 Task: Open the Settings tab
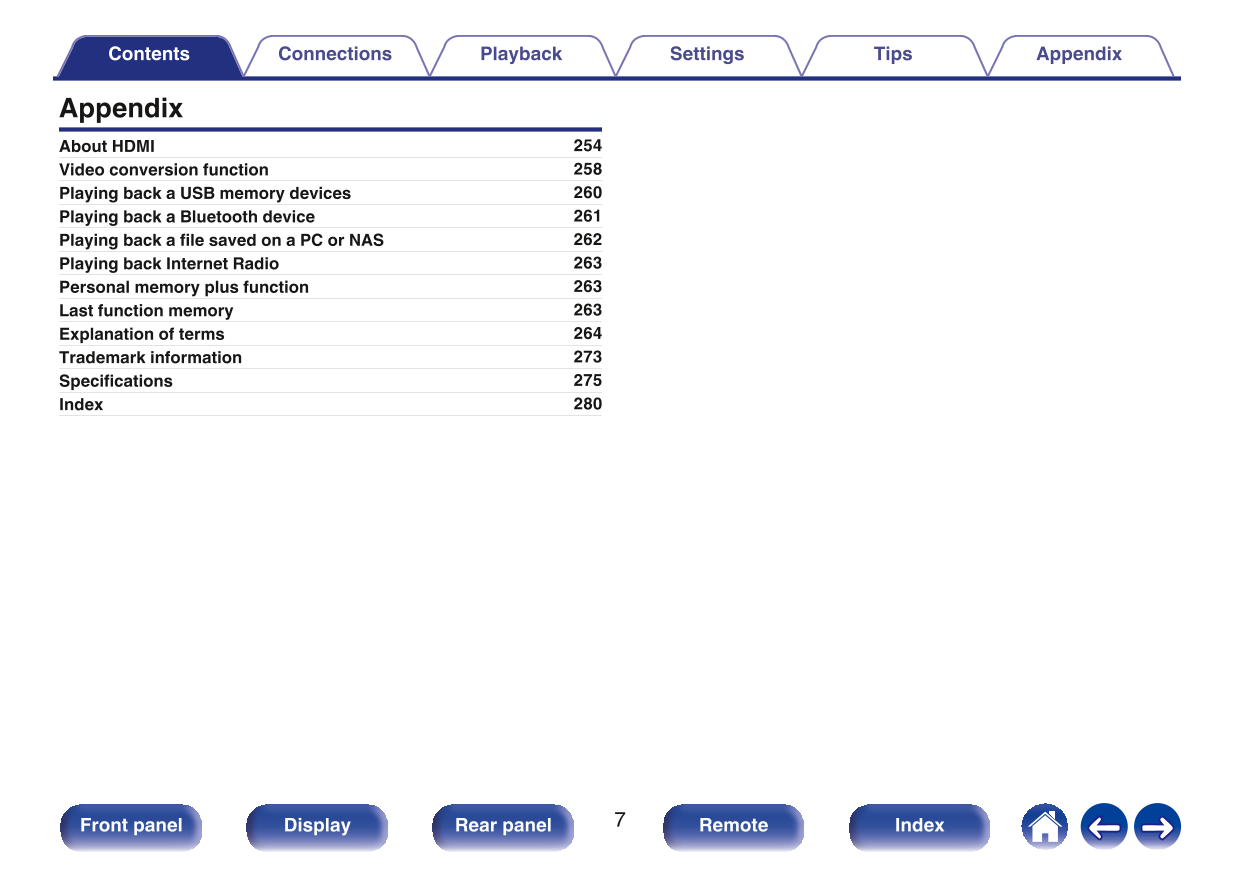(x=707, y=55)
